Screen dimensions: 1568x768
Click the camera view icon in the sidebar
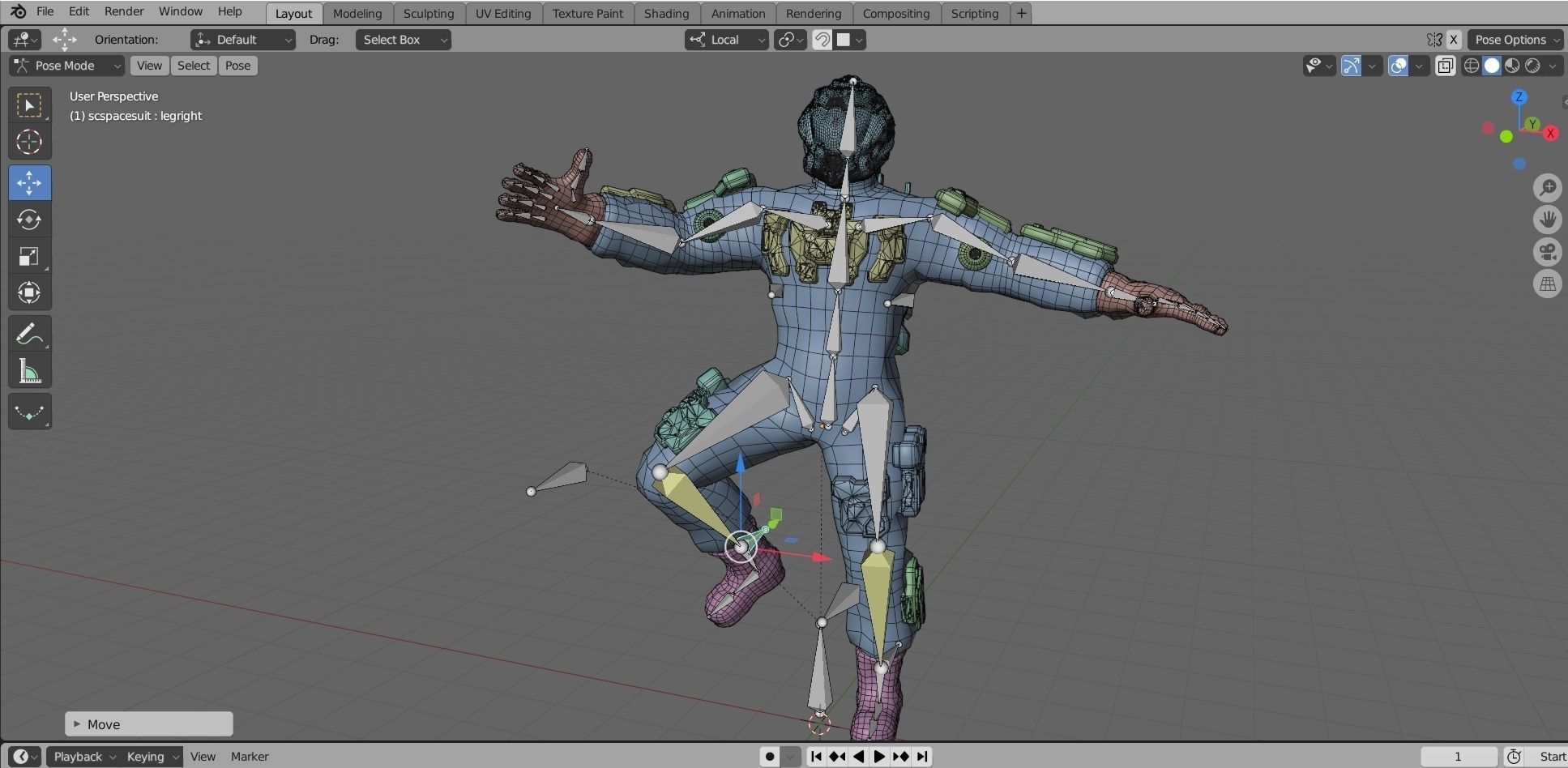point(1549,253)
